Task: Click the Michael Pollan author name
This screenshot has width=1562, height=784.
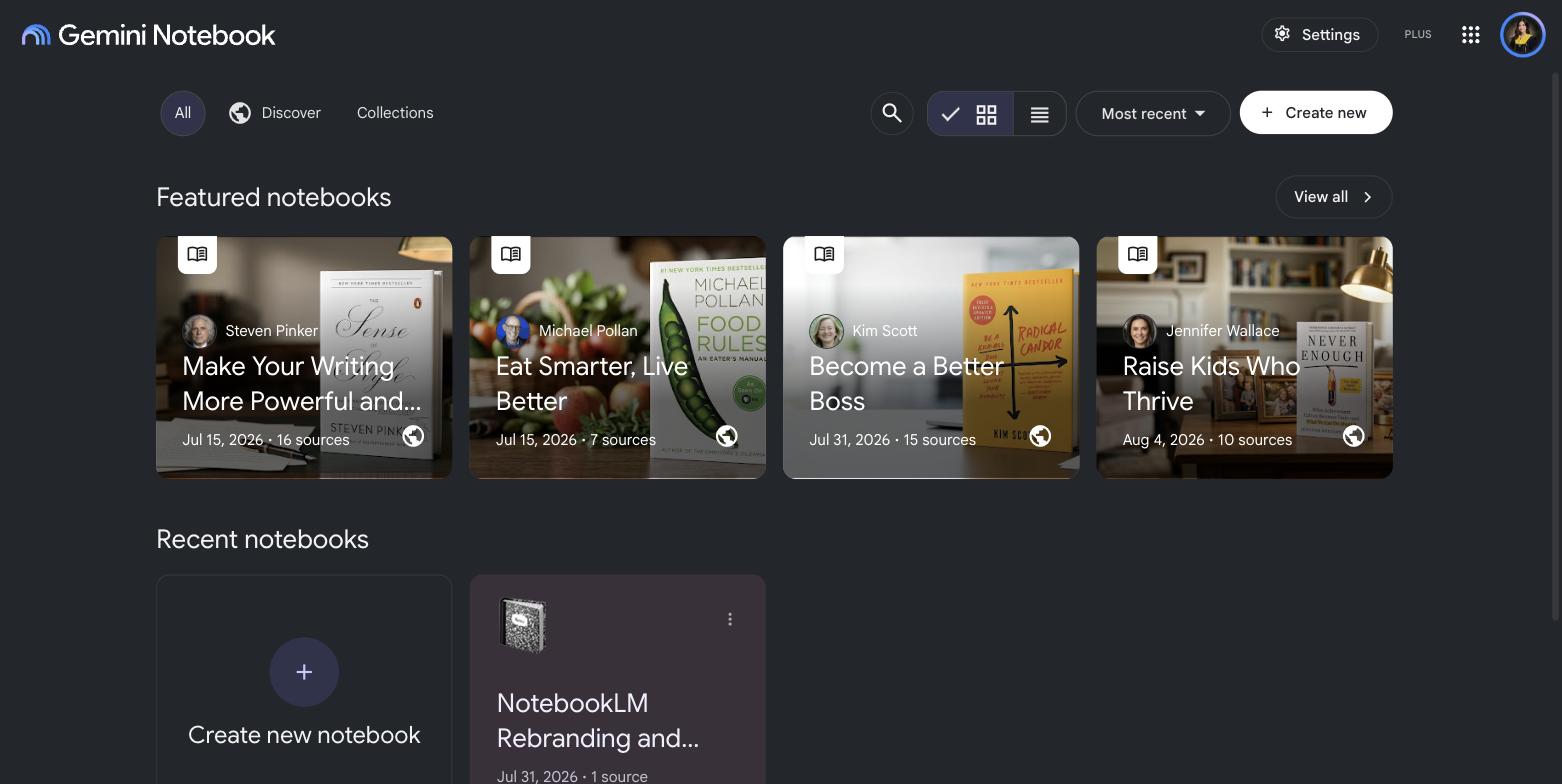Action: 588,331
